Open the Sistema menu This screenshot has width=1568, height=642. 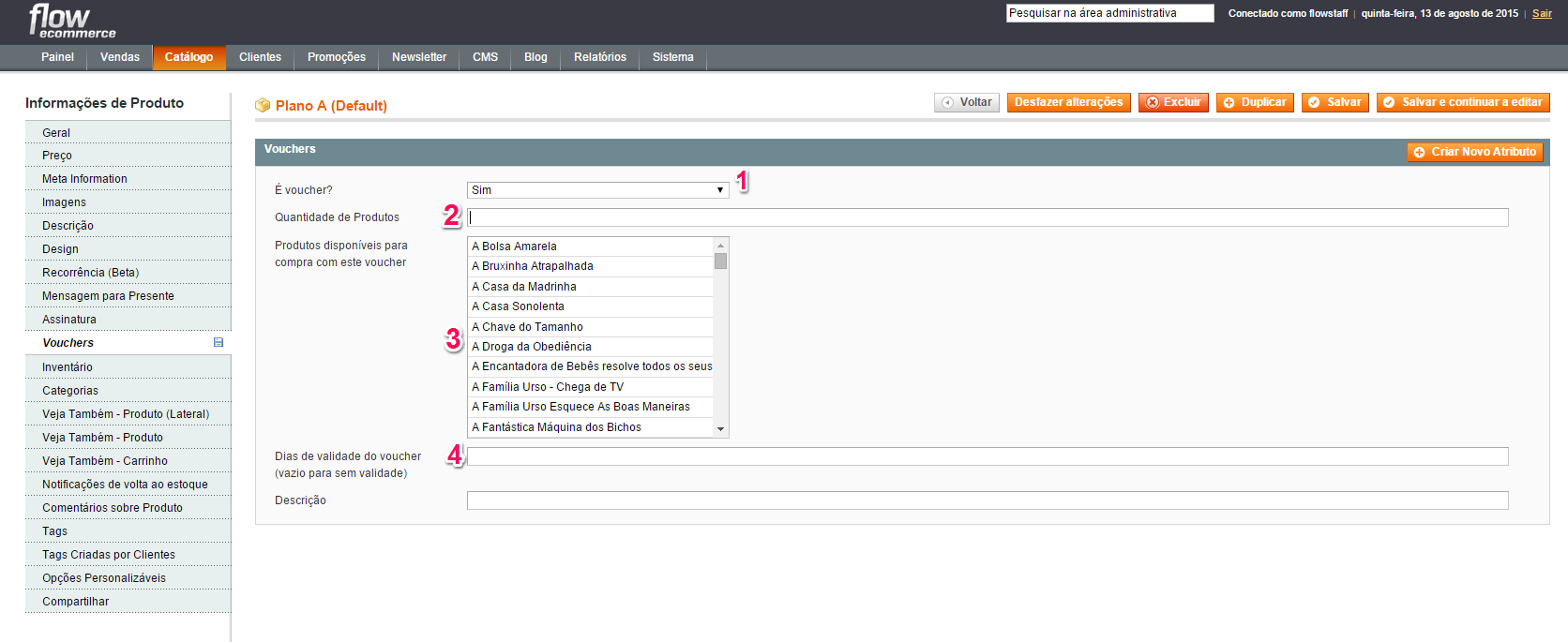point(673,57)
